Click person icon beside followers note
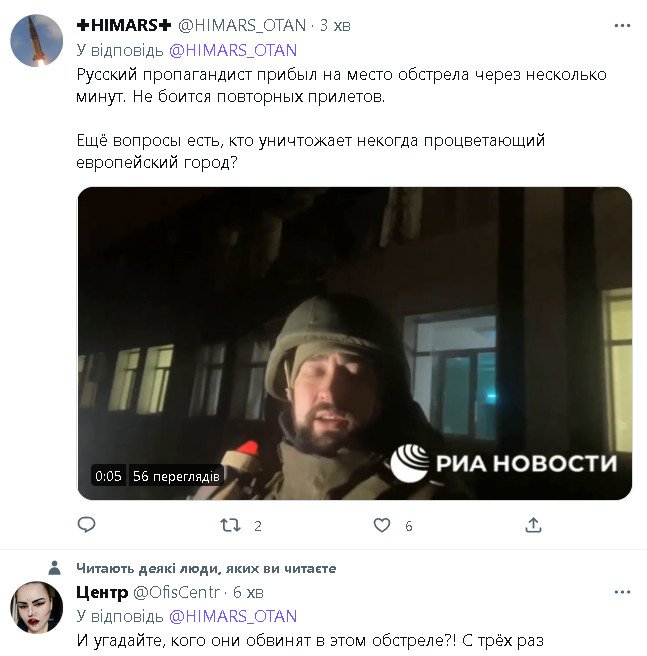The width and height of the screenshot is (647, 656). click(54, 568)
